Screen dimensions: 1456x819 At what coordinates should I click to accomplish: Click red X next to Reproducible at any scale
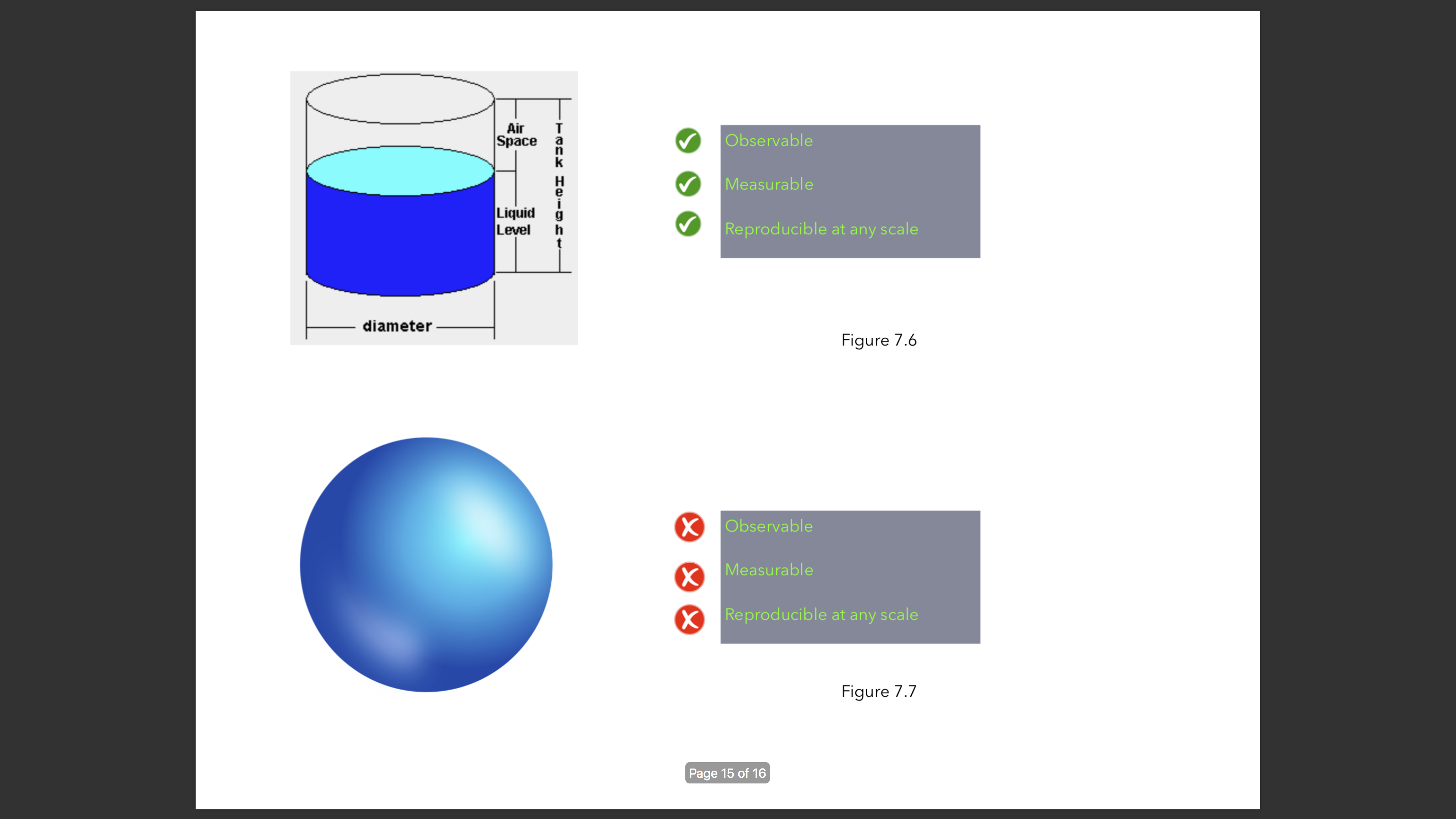(689, 620)
